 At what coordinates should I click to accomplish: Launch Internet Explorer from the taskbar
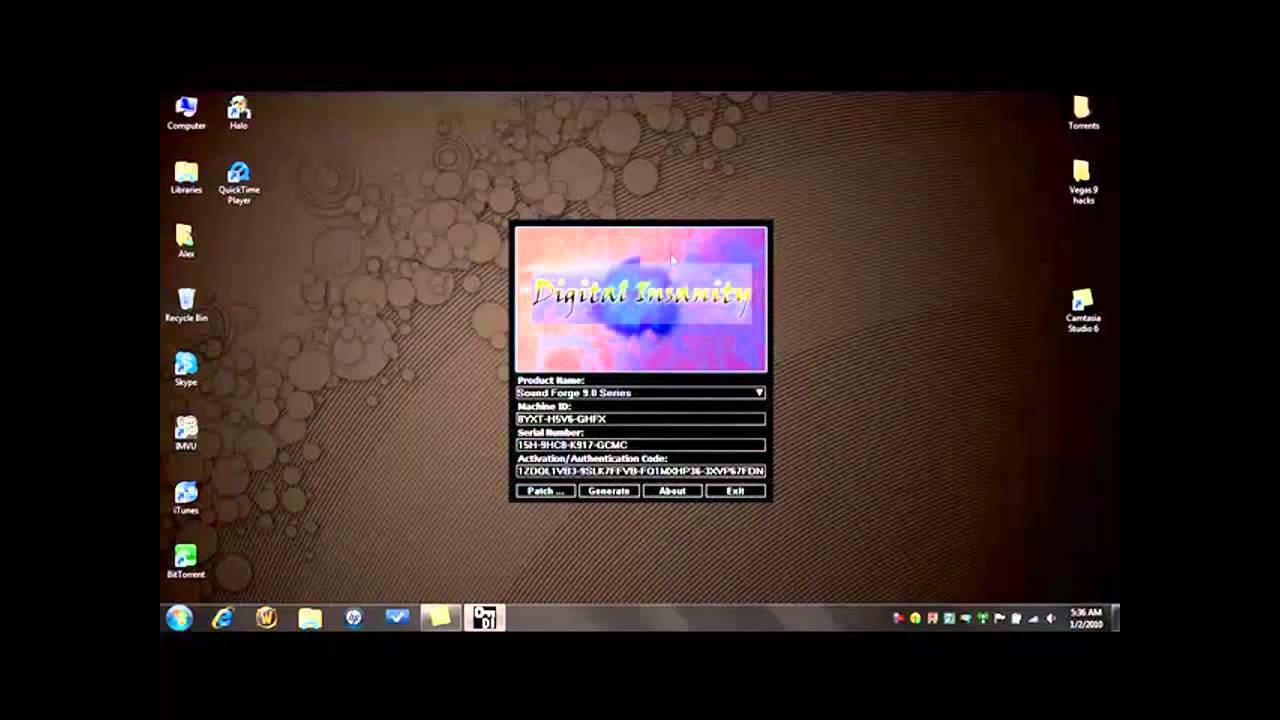(222, 618)
